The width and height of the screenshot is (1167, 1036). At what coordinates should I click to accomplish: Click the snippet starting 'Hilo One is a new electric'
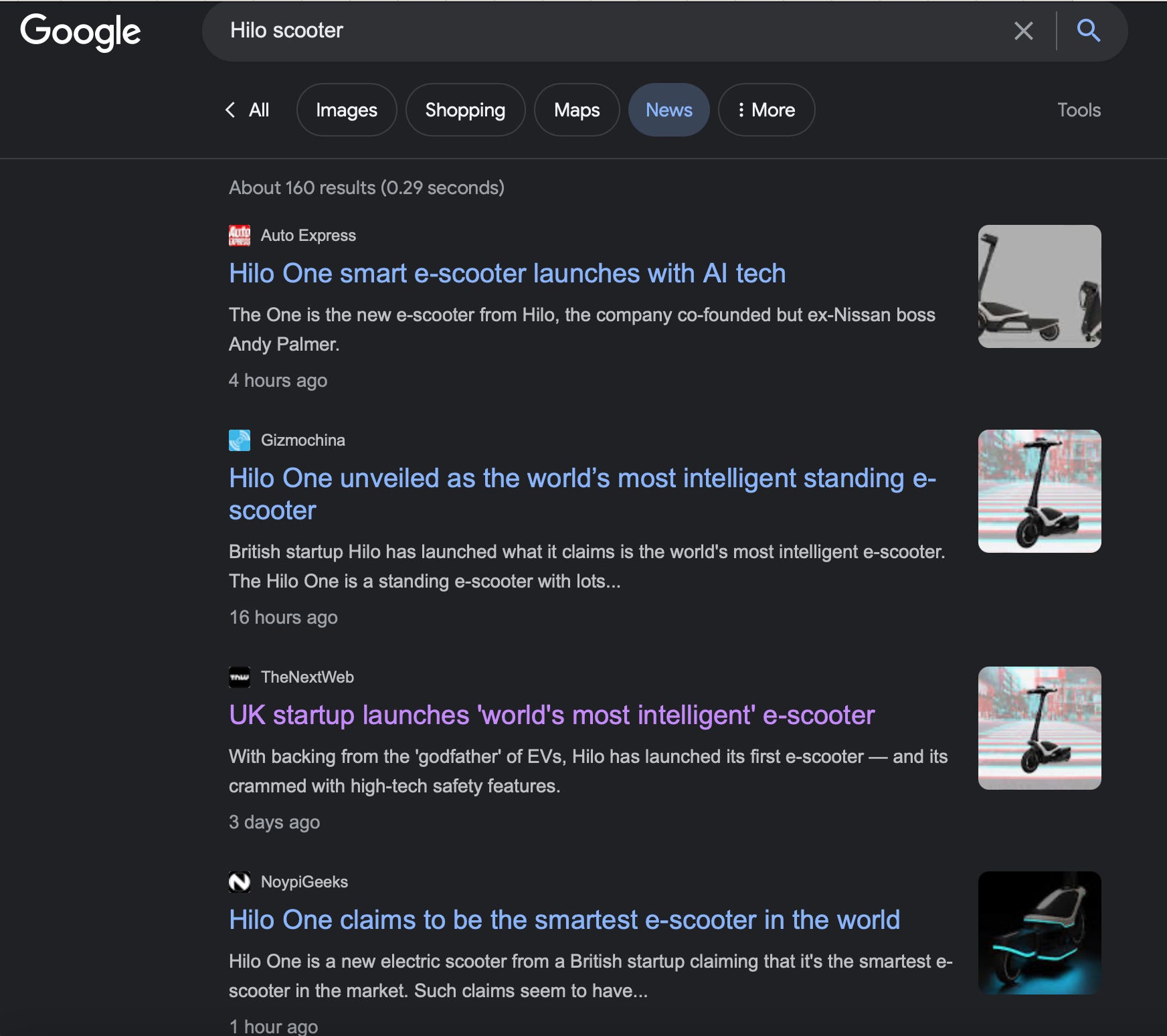click(x=591, y=976)
